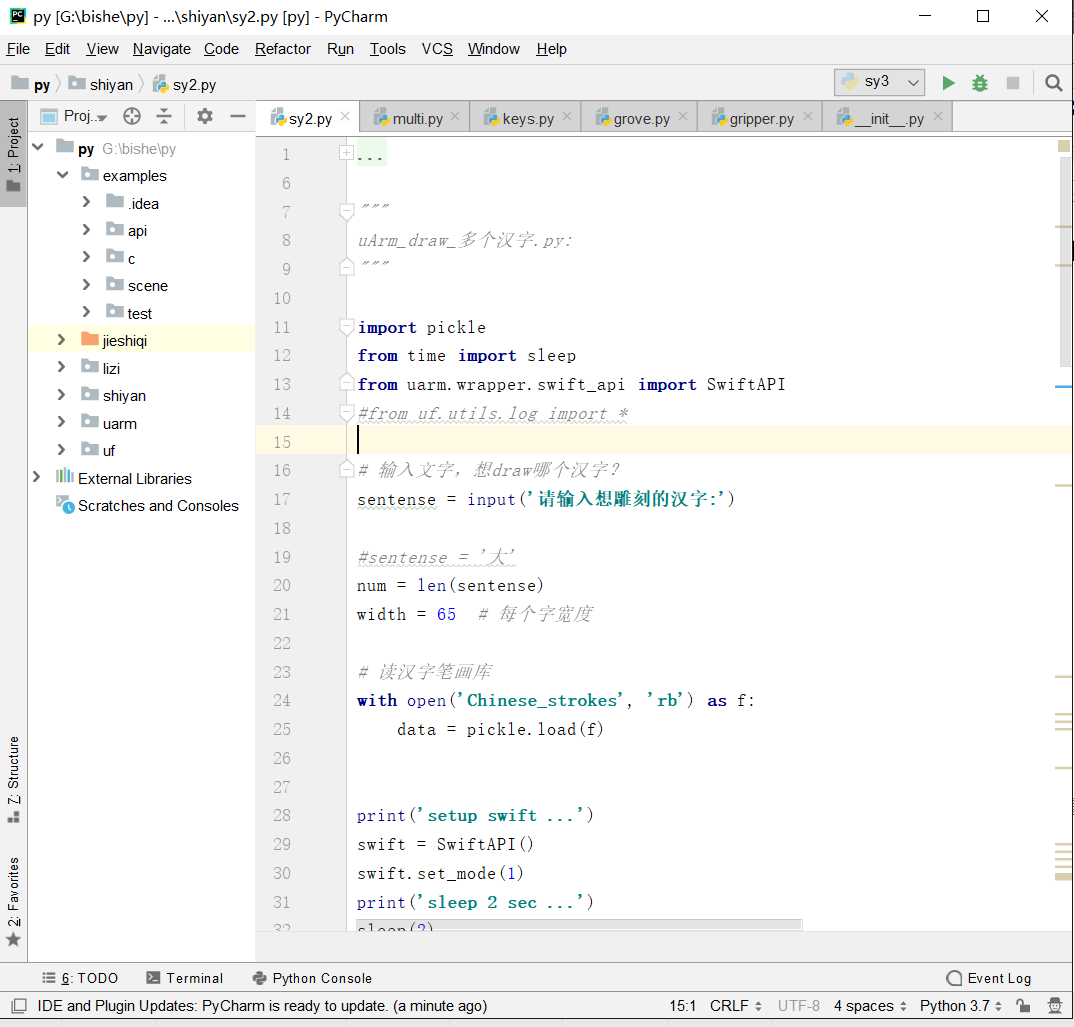The image size is (1074, 1027).
Task: Switch to the gripper.py tab
Action: tap(760, 119)
